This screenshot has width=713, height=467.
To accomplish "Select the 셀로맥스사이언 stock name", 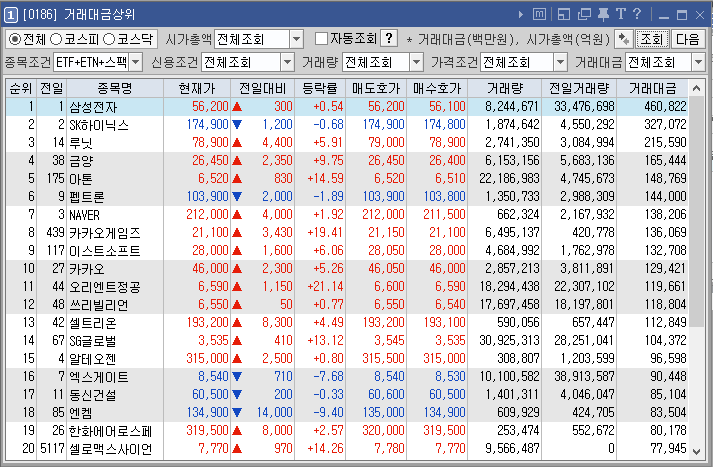I will pyautogui.click(x=110, y=449).
